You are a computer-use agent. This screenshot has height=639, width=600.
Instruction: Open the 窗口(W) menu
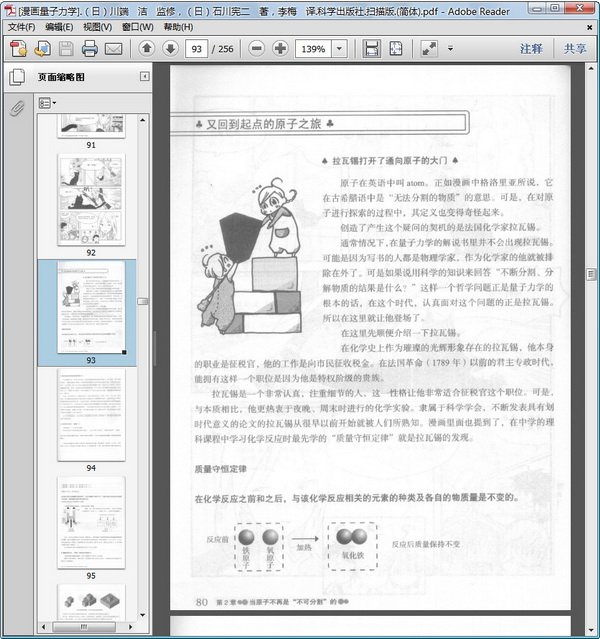[138, 27]
